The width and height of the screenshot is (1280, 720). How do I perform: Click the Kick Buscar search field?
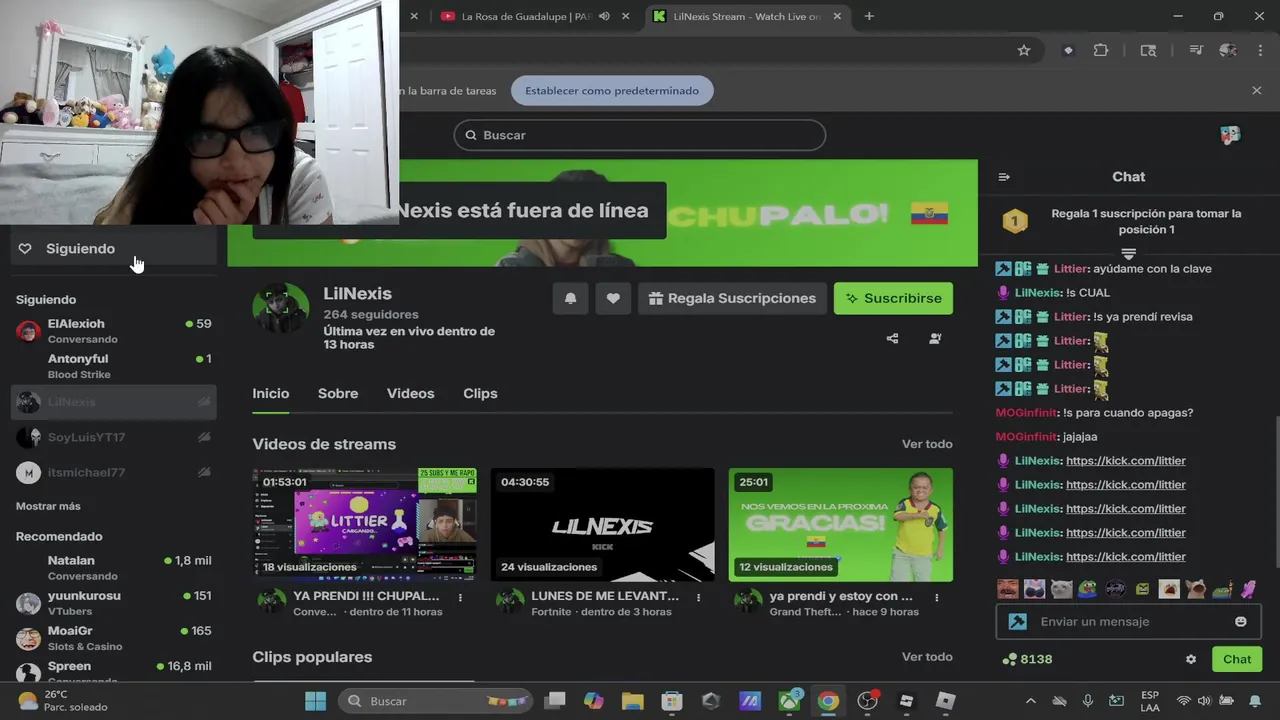[640, 135]
